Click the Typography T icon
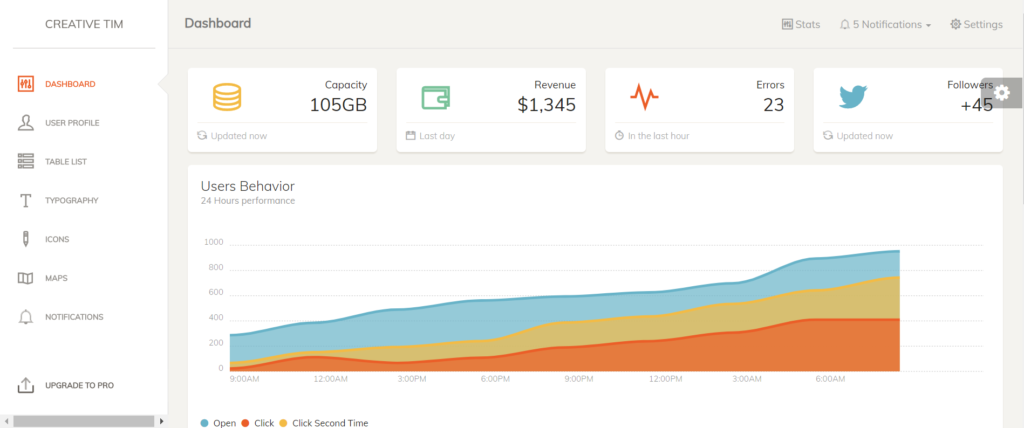1024x428 pixels. (25, 201)
